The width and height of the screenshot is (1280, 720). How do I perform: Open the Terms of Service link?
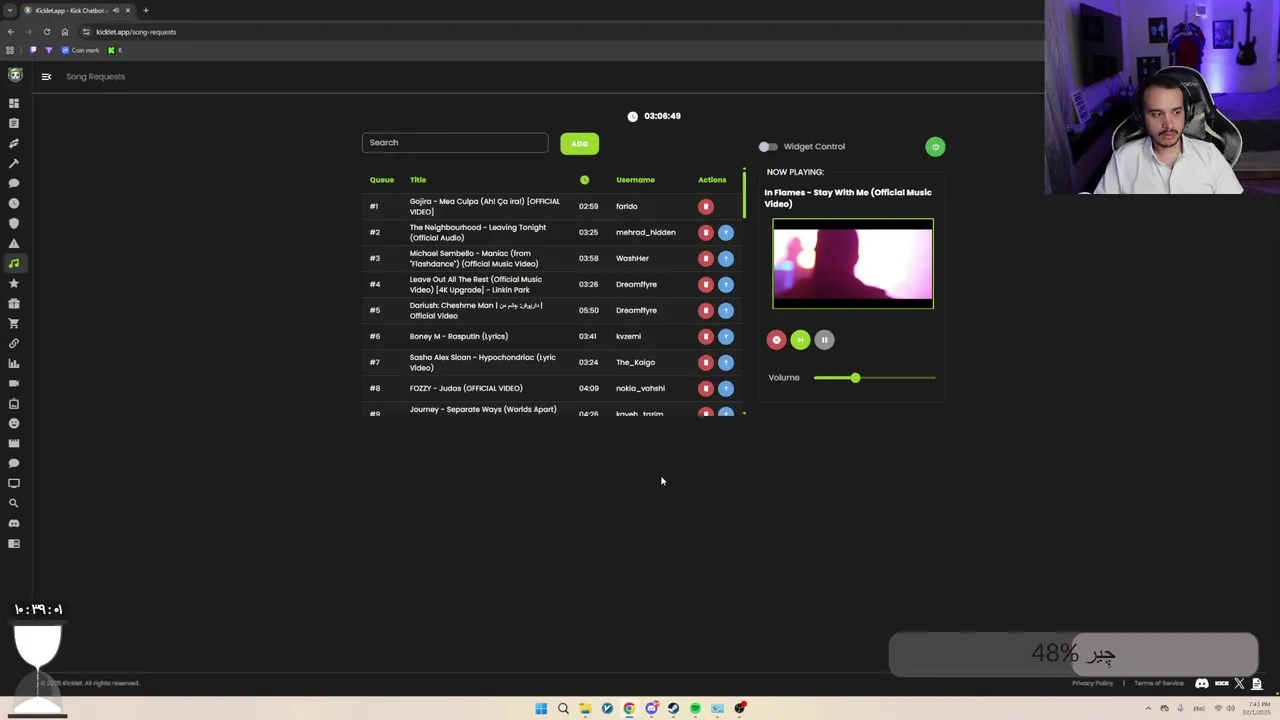(x=1159, y=683)
